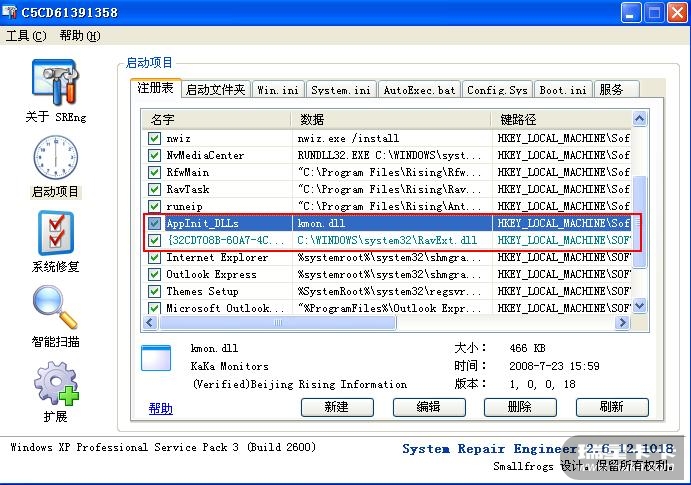Switch to the Win.ini tab
Screen dimensions: 691x485
pyautogui.click(x=278, y=90)
